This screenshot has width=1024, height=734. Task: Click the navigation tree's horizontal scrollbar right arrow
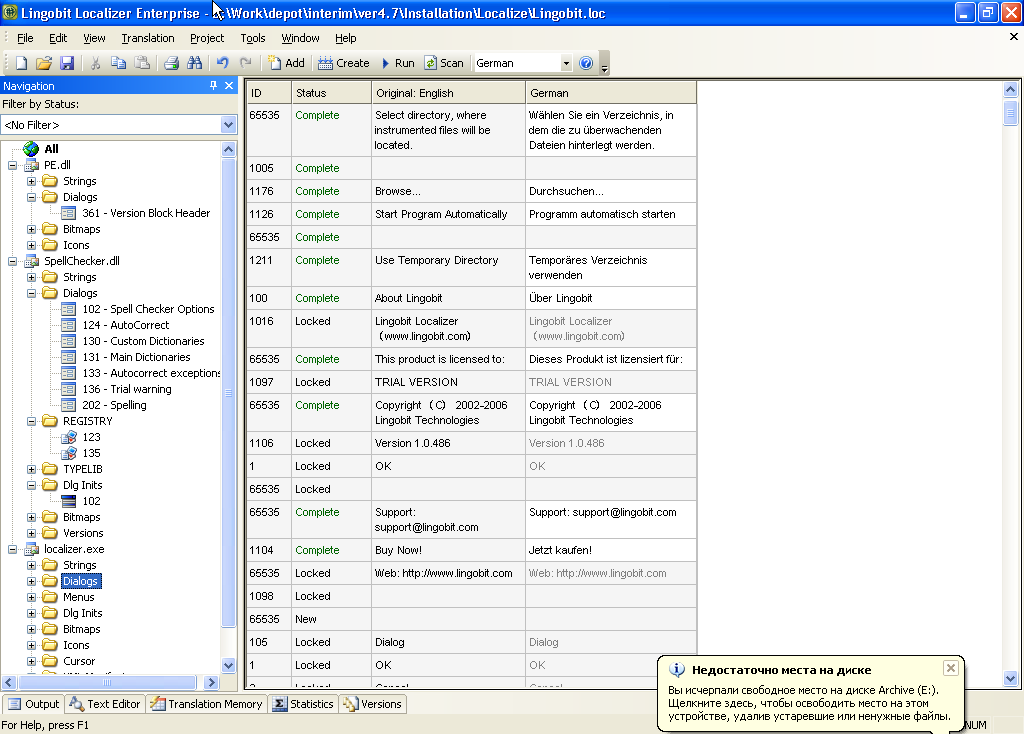click(x=211, y=682)
